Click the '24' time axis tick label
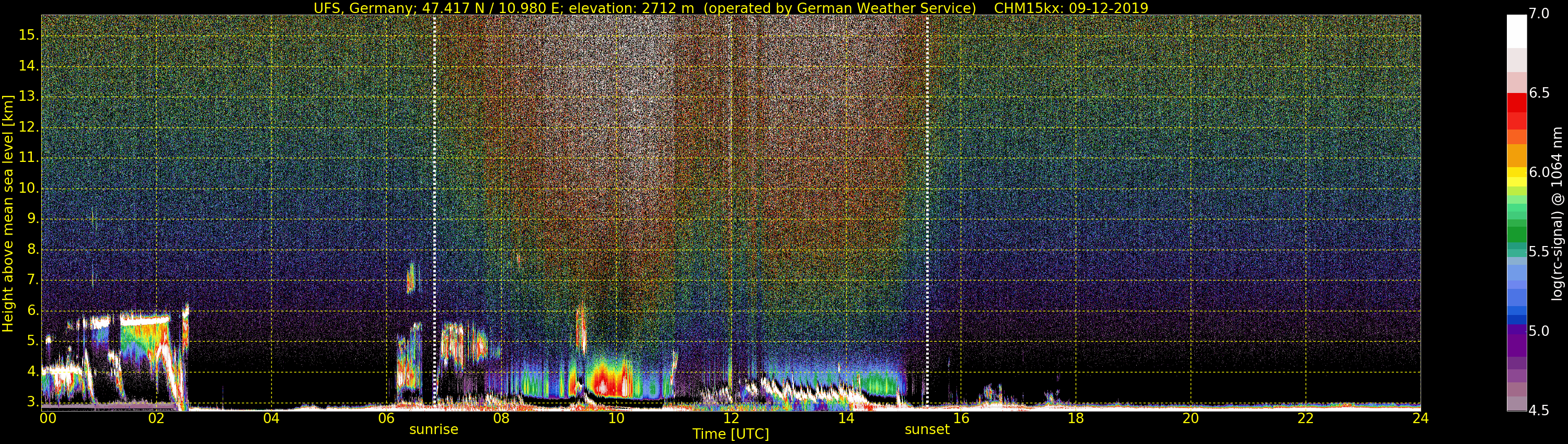This screenshot has height=444, width=1568. pyautogui.click(x=1421, y=418)
